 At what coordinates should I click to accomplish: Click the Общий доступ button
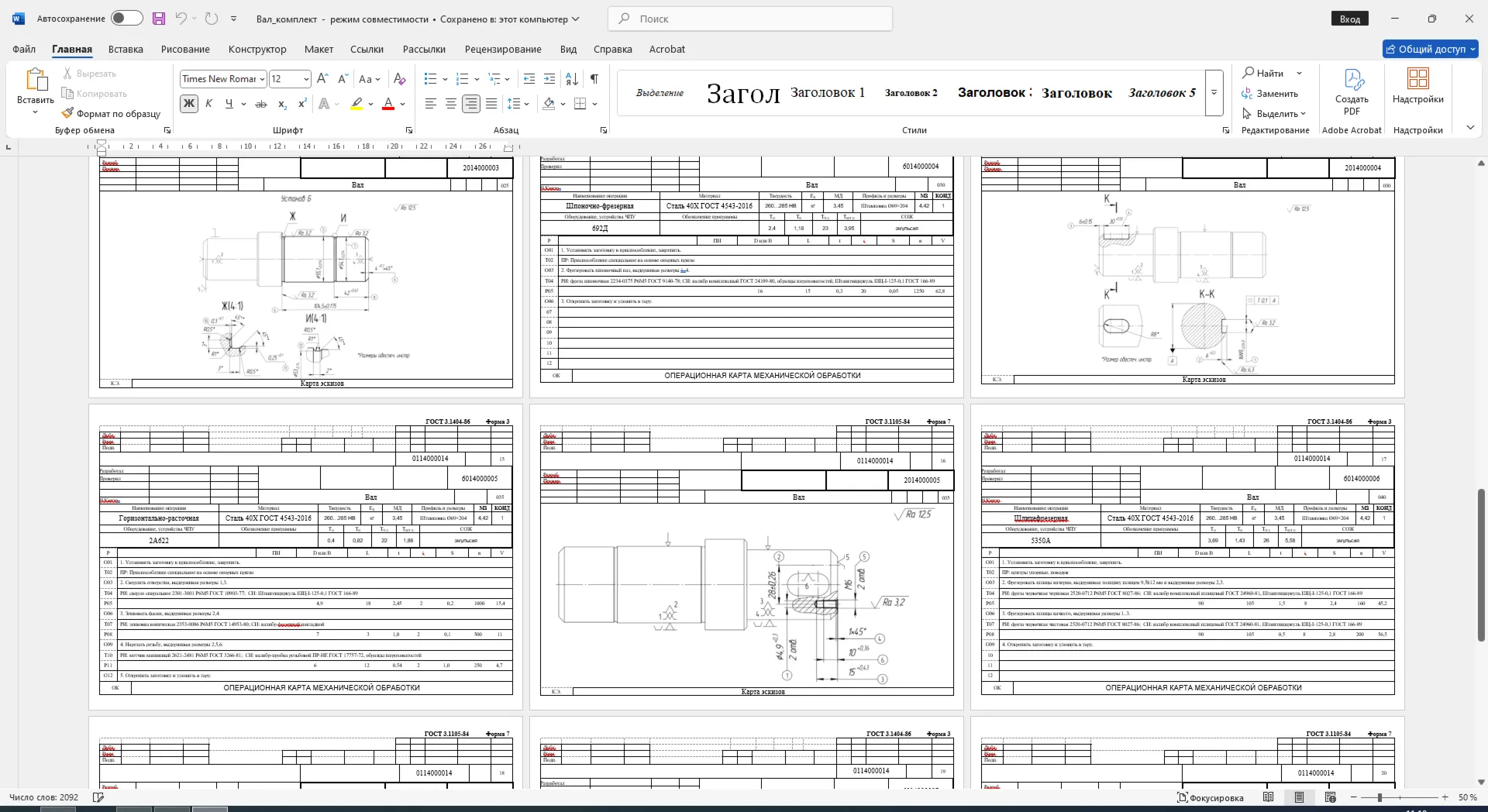(1431, 49)
